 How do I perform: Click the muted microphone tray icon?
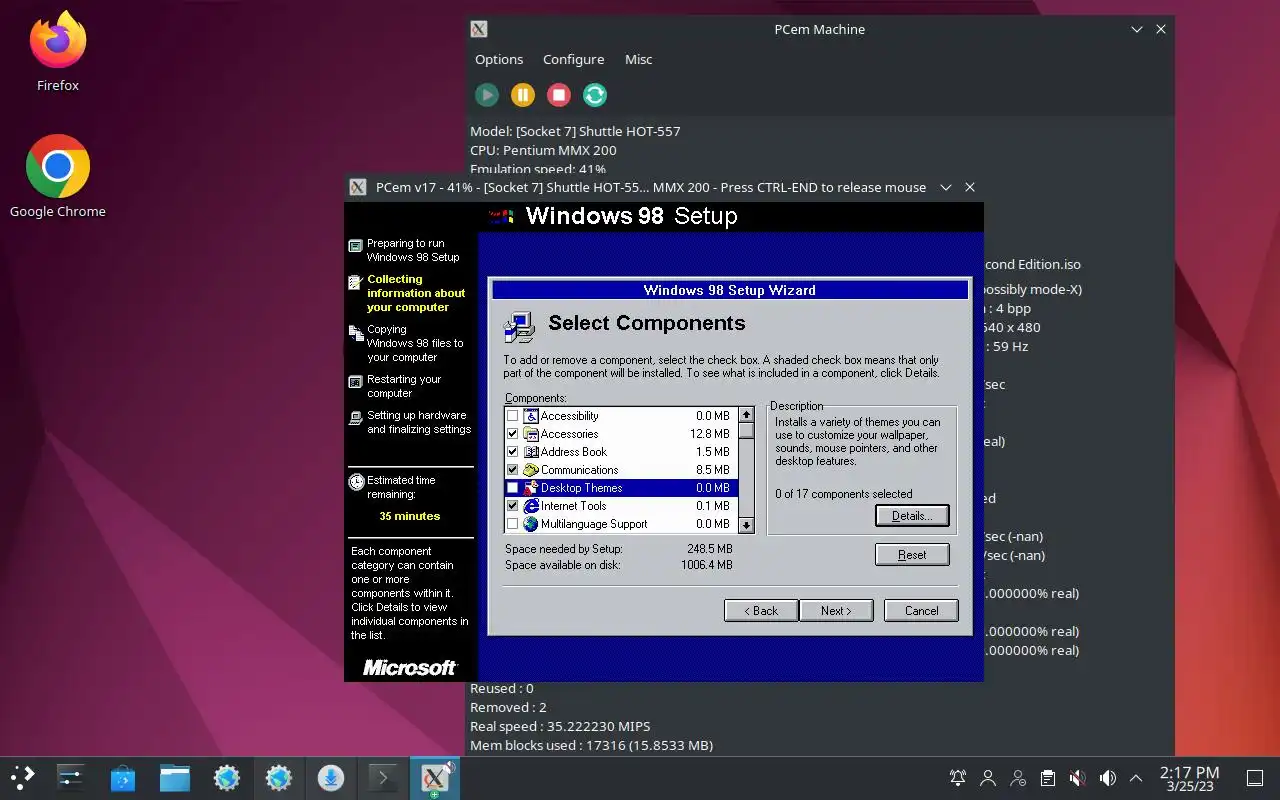(1077, 778)
